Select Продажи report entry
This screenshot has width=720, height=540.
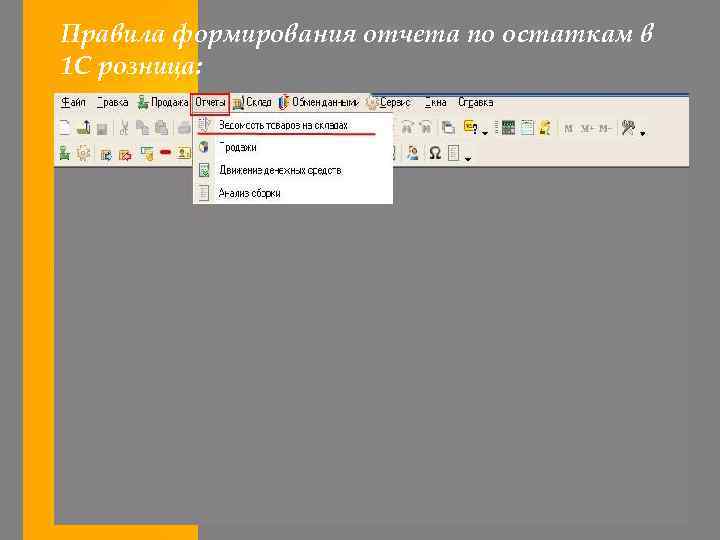(293, 147)
